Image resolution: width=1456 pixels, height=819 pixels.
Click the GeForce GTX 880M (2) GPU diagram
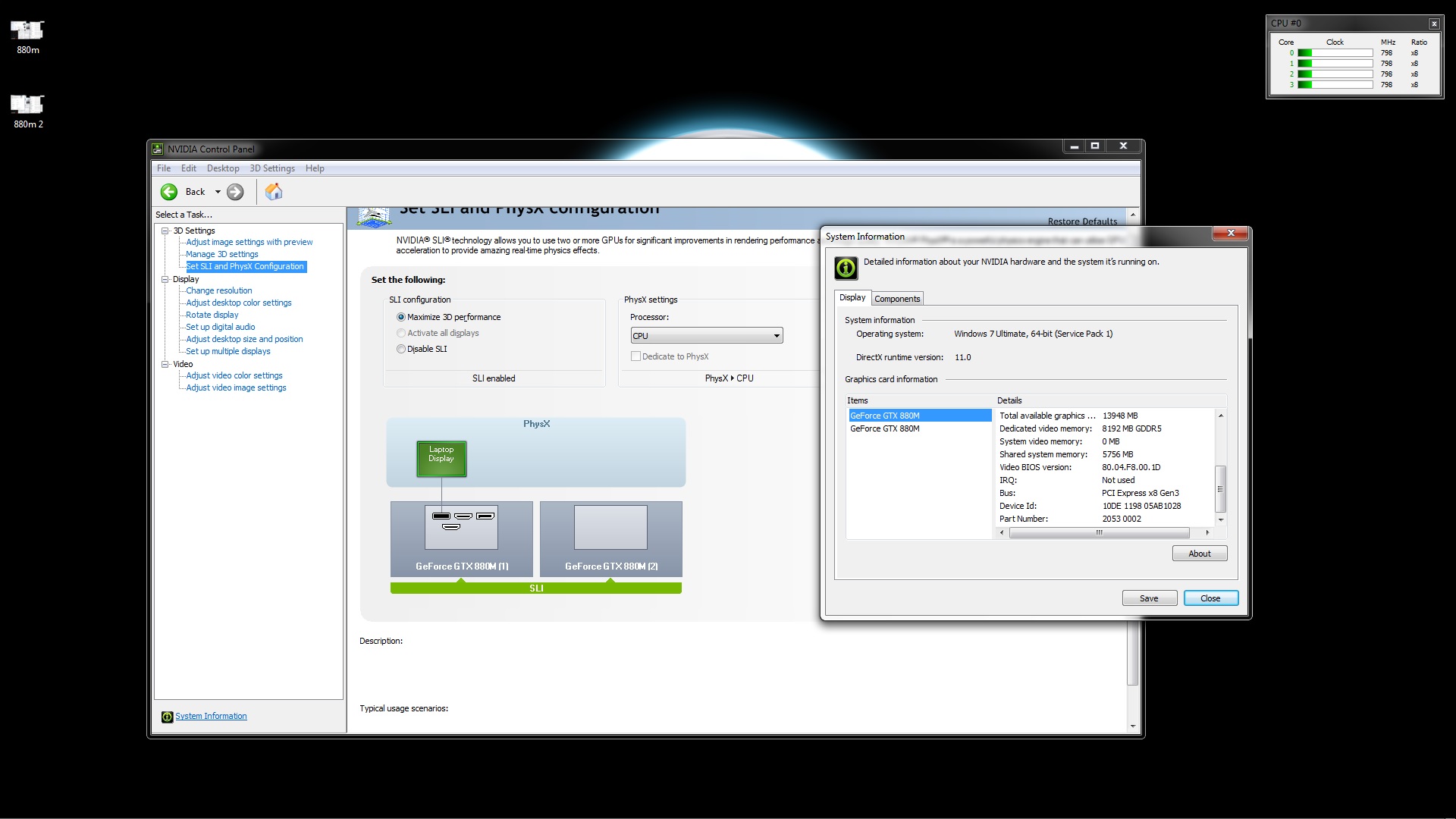(610, 538)
